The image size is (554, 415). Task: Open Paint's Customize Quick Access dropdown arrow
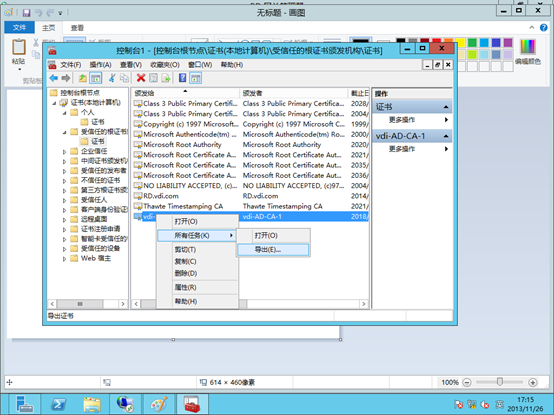point(60,13)
